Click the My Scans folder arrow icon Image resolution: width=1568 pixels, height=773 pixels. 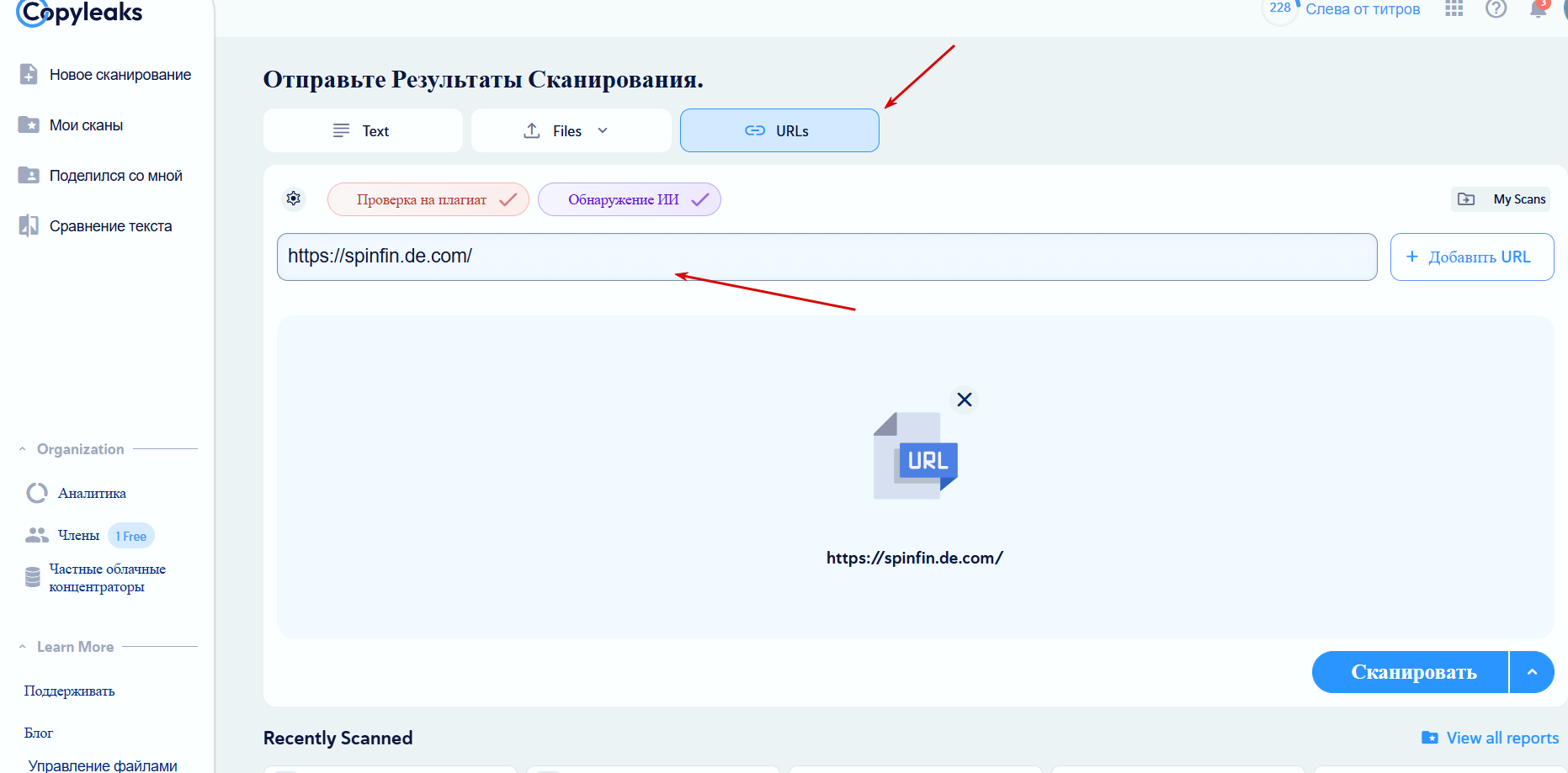coord(1466,199)
